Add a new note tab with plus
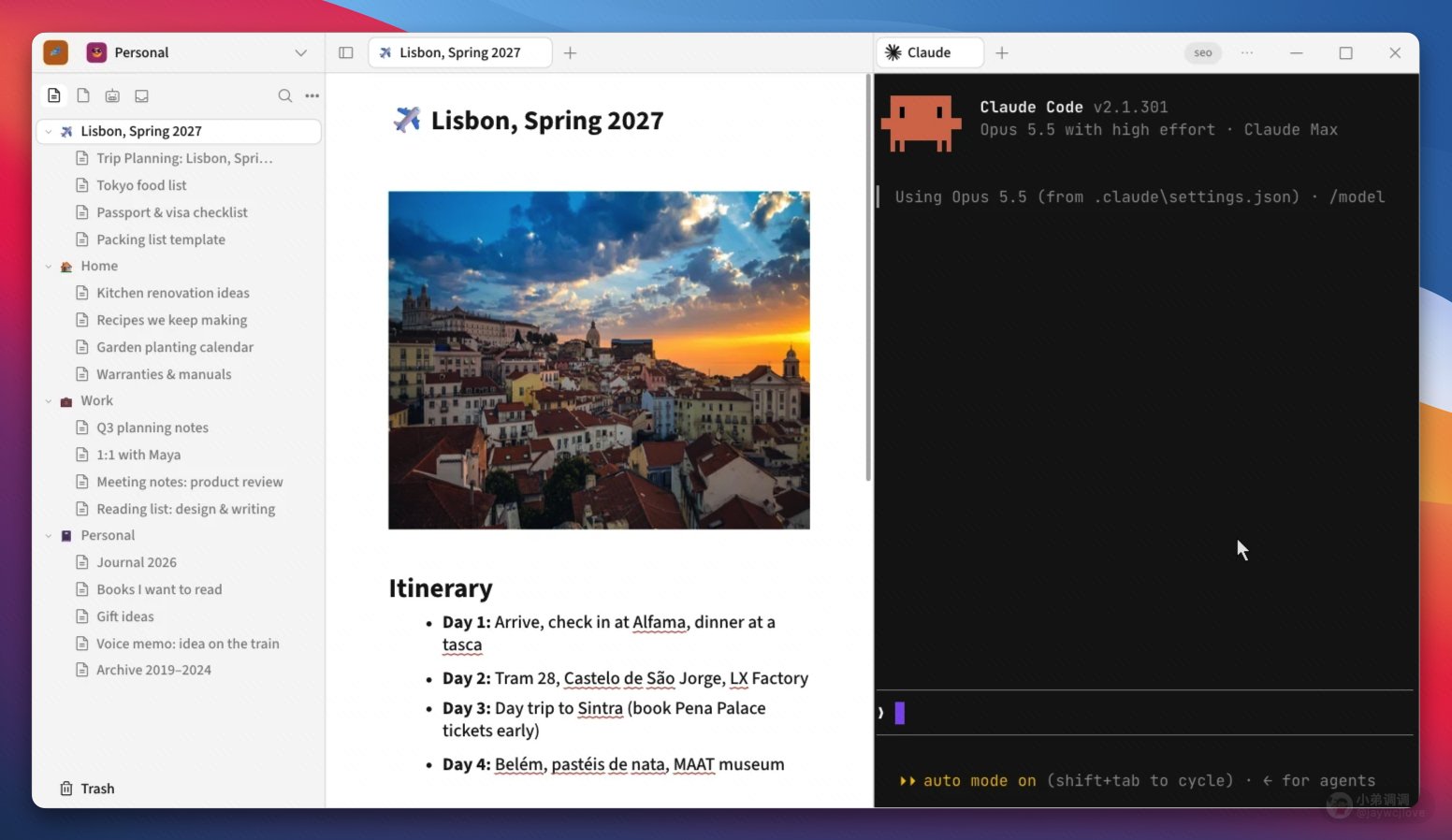The width and height of the screenshot is (1452, 840). tap(570, 52)
